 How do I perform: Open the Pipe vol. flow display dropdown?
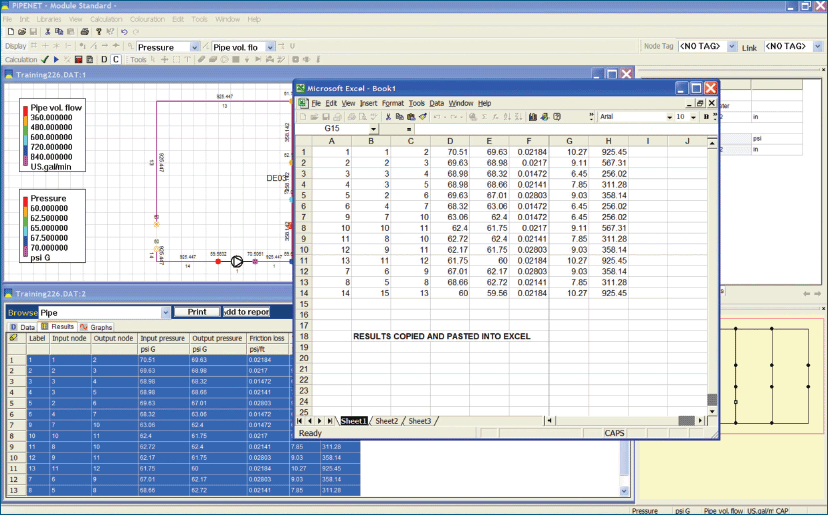click(270, 47)
